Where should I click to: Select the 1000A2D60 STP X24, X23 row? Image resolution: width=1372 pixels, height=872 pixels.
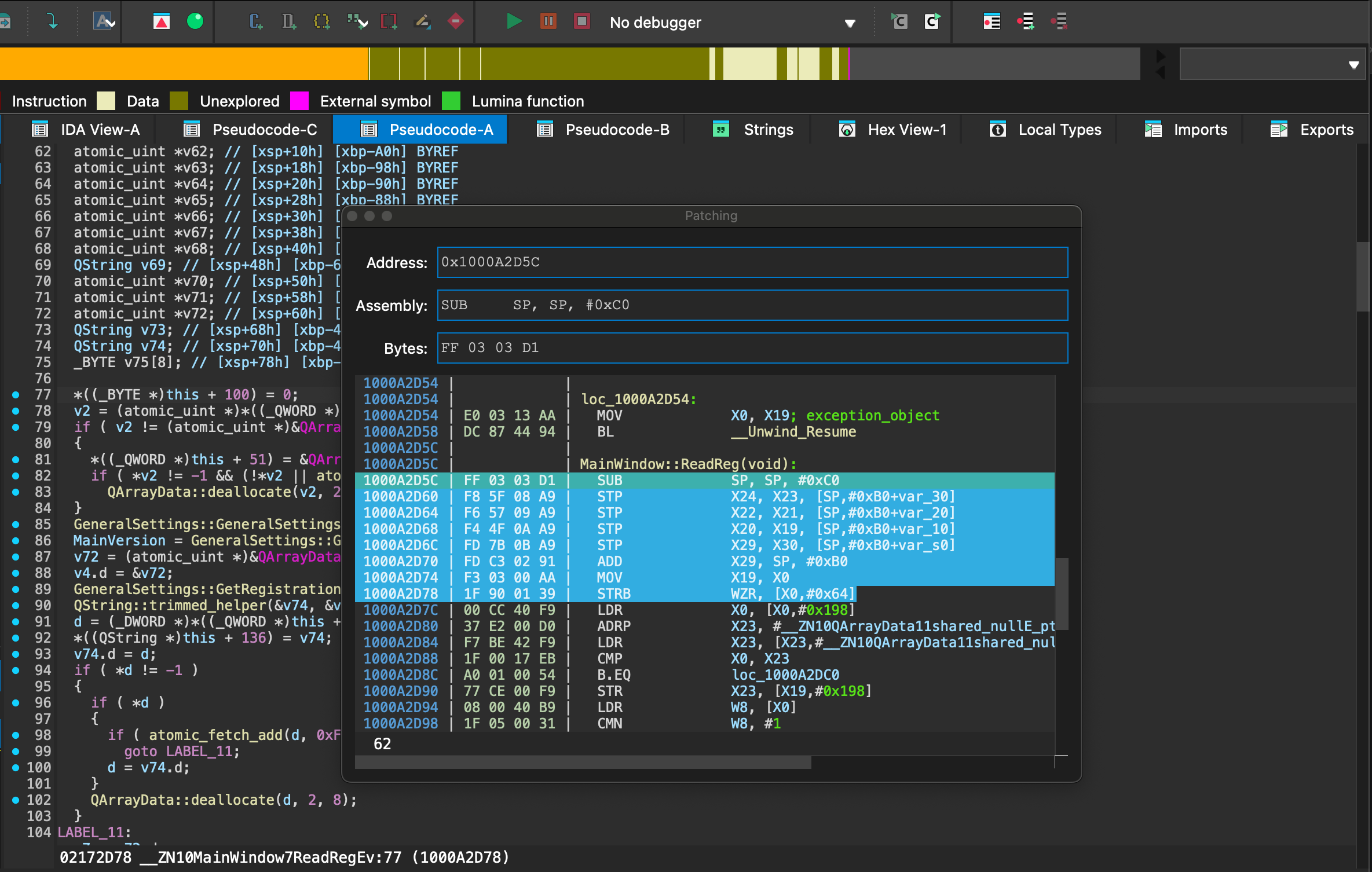tap(704, 497)
